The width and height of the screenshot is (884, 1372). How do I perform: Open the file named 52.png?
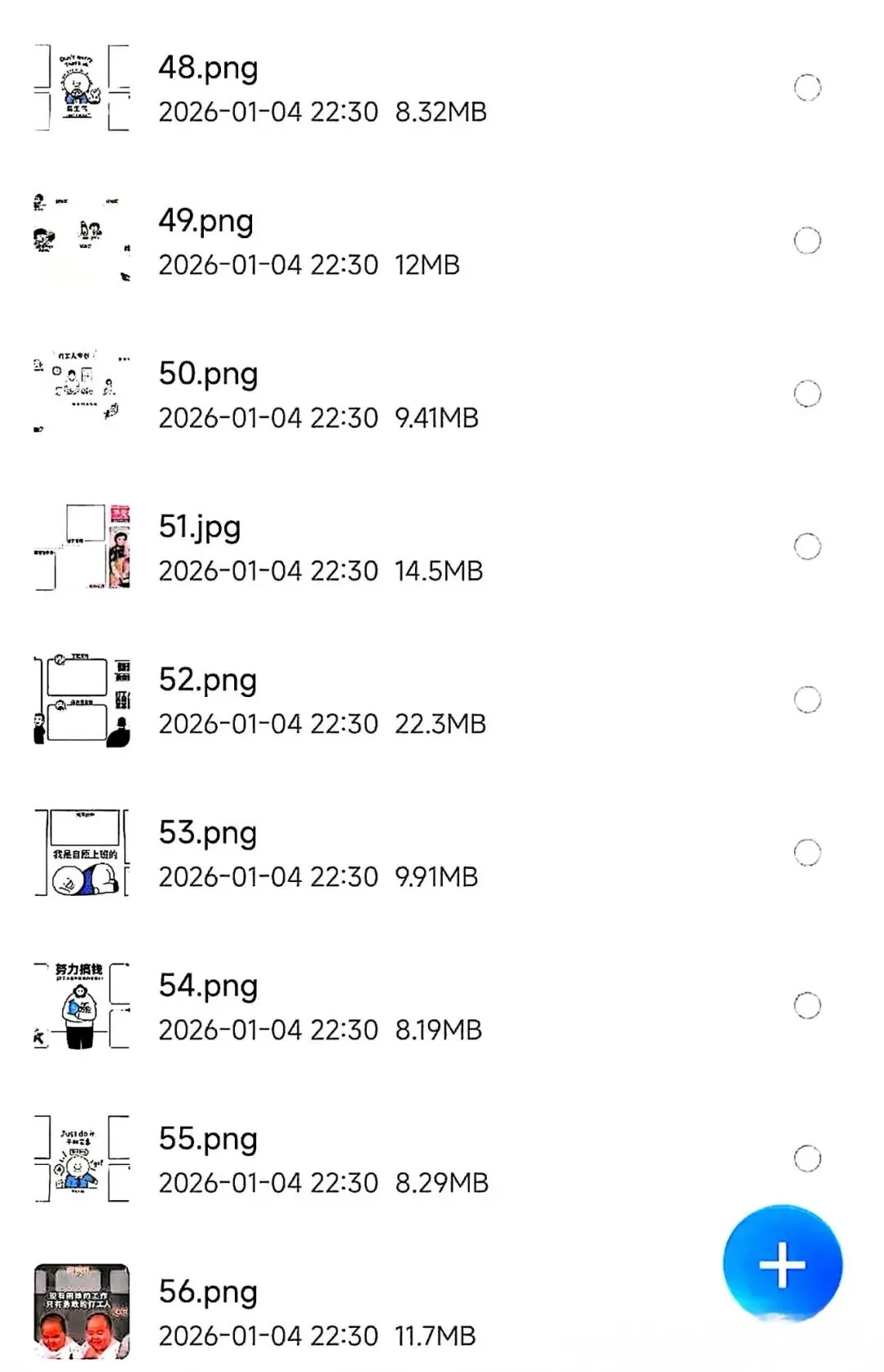tap(208, 680)
